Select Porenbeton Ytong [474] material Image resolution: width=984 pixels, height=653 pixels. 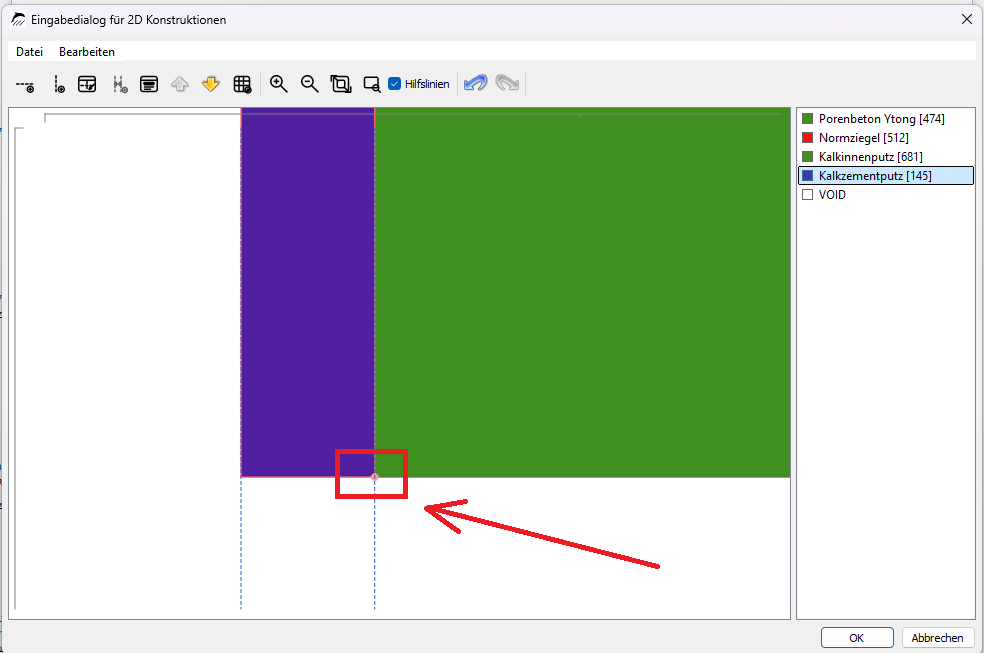885,119
